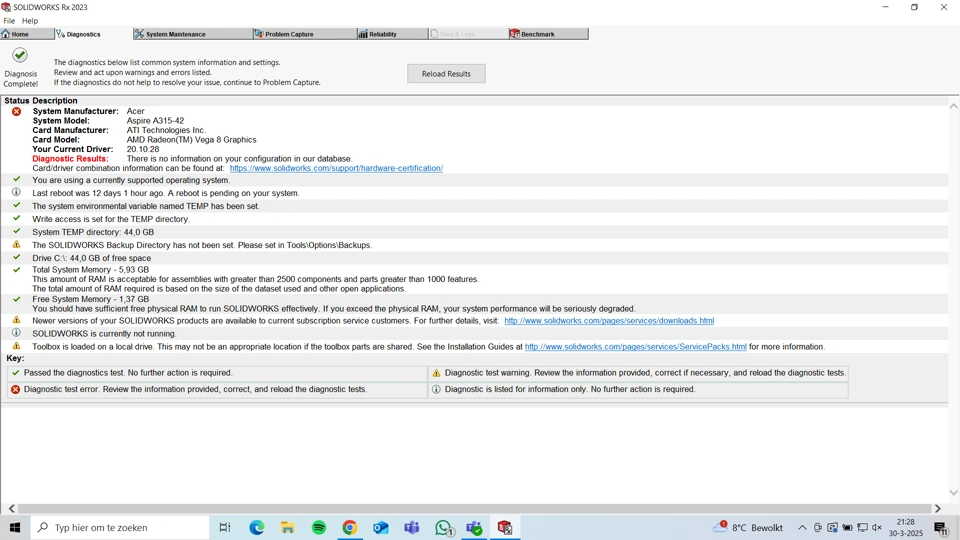
Task: Click the Diagnosis Complete checkmark icon
Action: 20,55
